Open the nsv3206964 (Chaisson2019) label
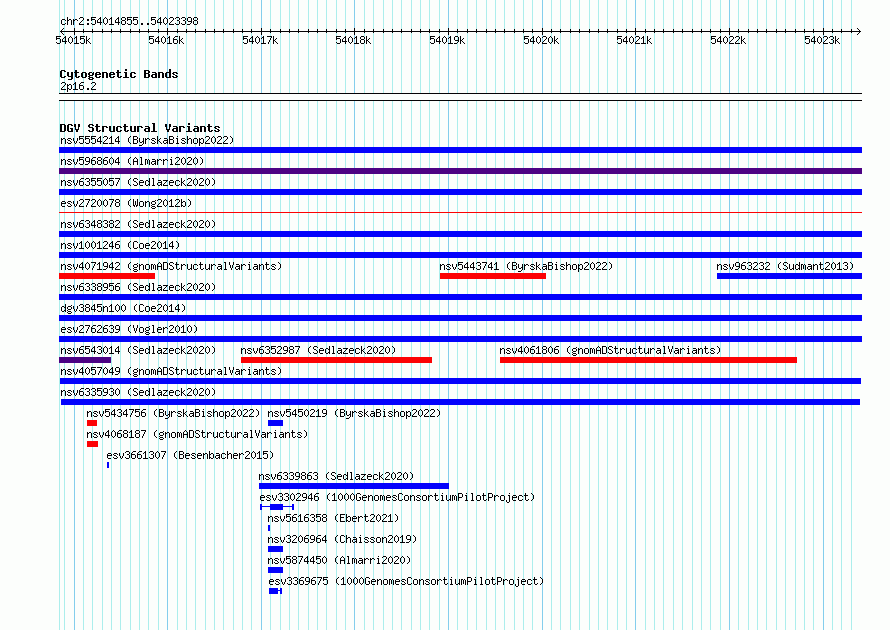The width and height of the screenshot is (890, 630). click(342, 539)
